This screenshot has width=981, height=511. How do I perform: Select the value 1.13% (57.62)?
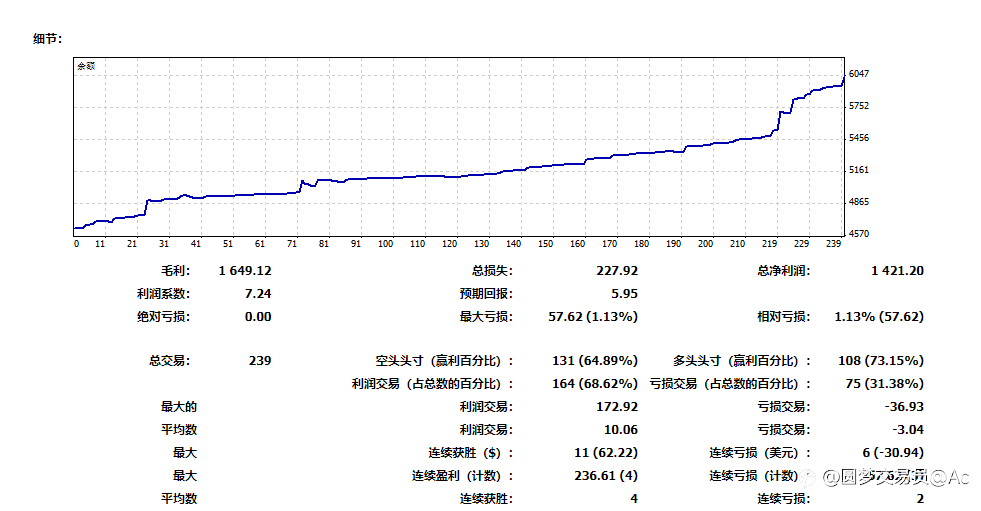(879, 317)
